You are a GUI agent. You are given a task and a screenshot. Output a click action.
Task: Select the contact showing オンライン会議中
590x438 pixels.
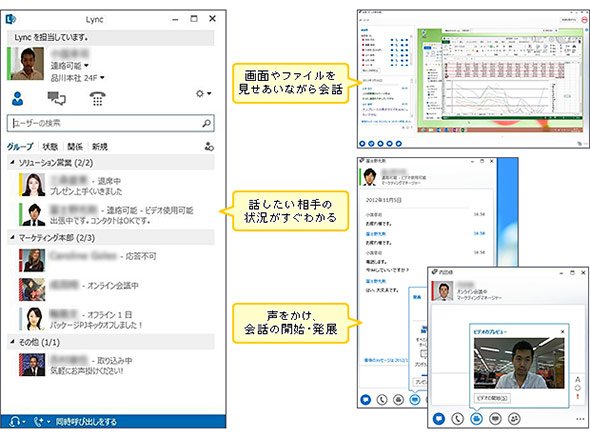tap(111, 289)
